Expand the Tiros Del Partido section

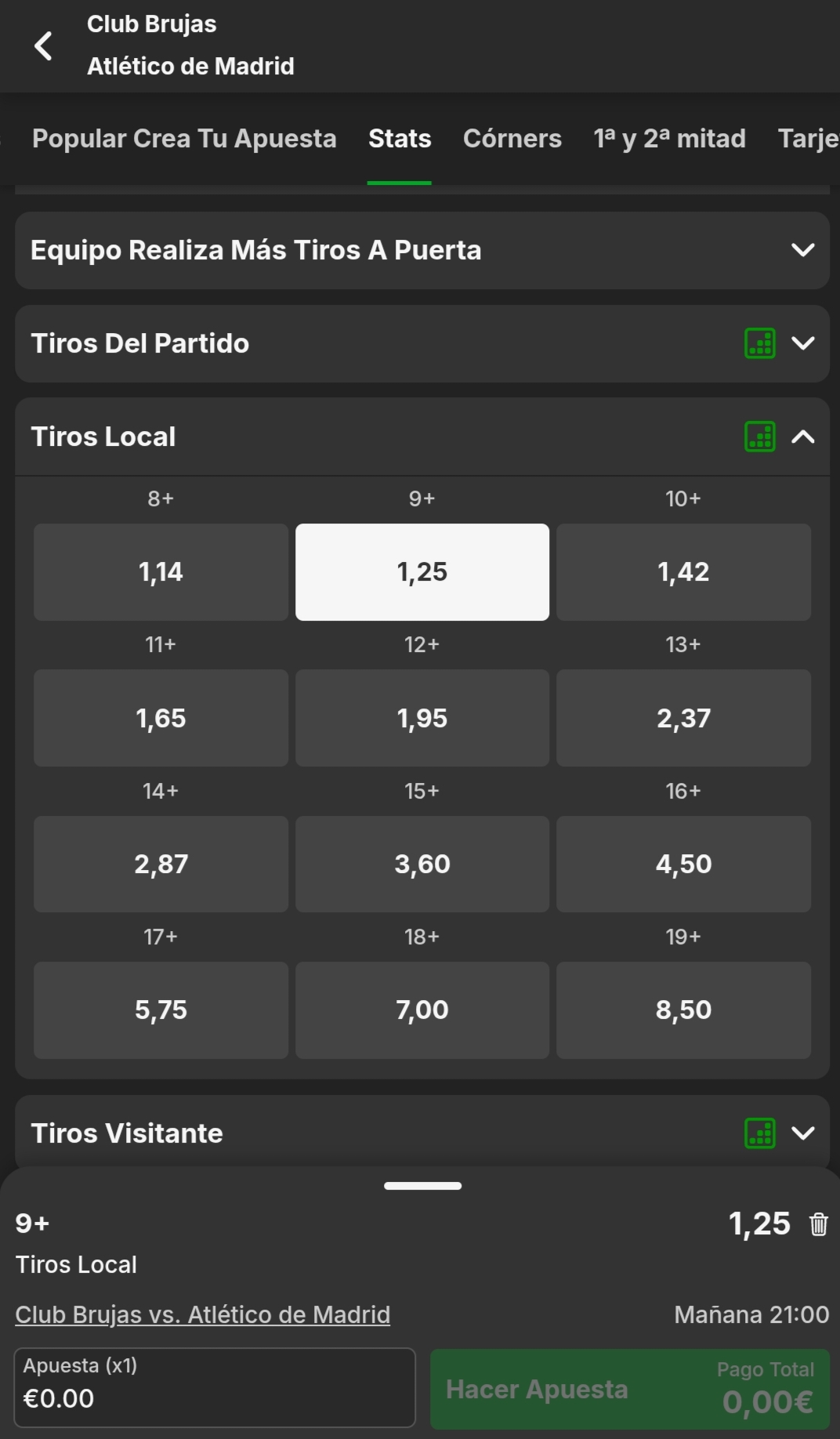pos(803,343)
